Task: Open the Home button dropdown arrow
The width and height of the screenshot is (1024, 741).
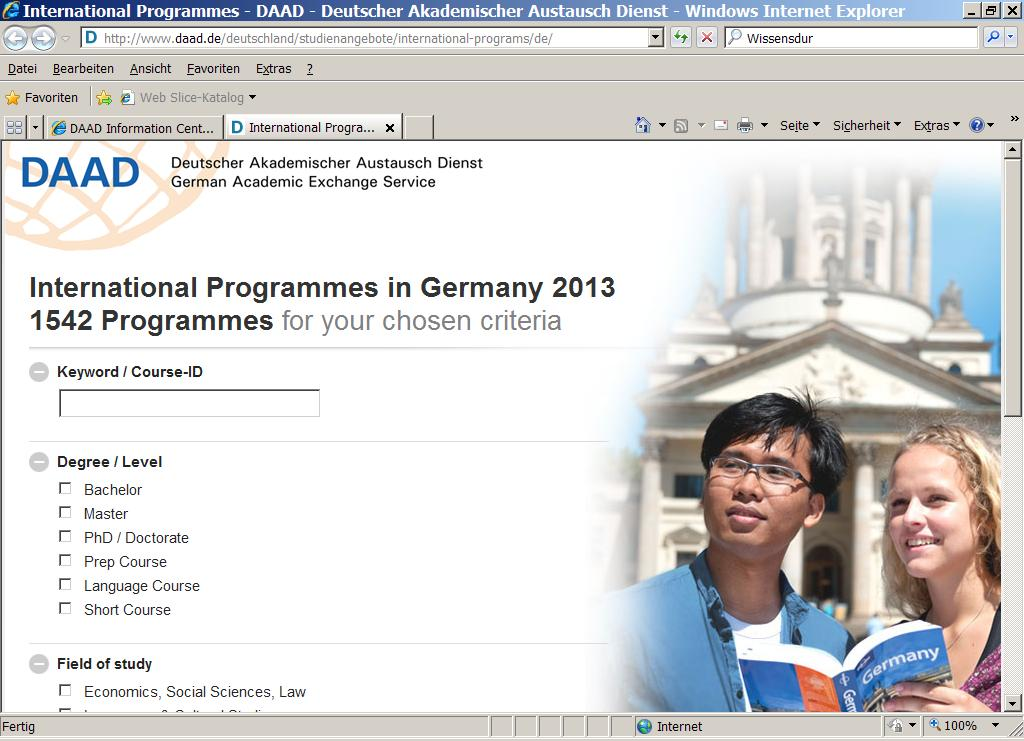Action: (x=662, y=125)
